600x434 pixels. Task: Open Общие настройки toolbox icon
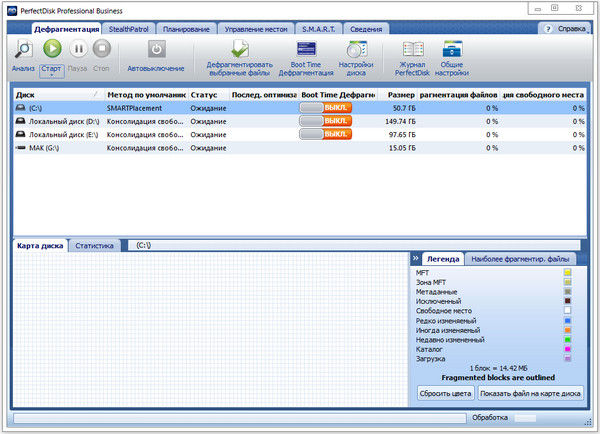pyautogui.click(x=452, y=49)
